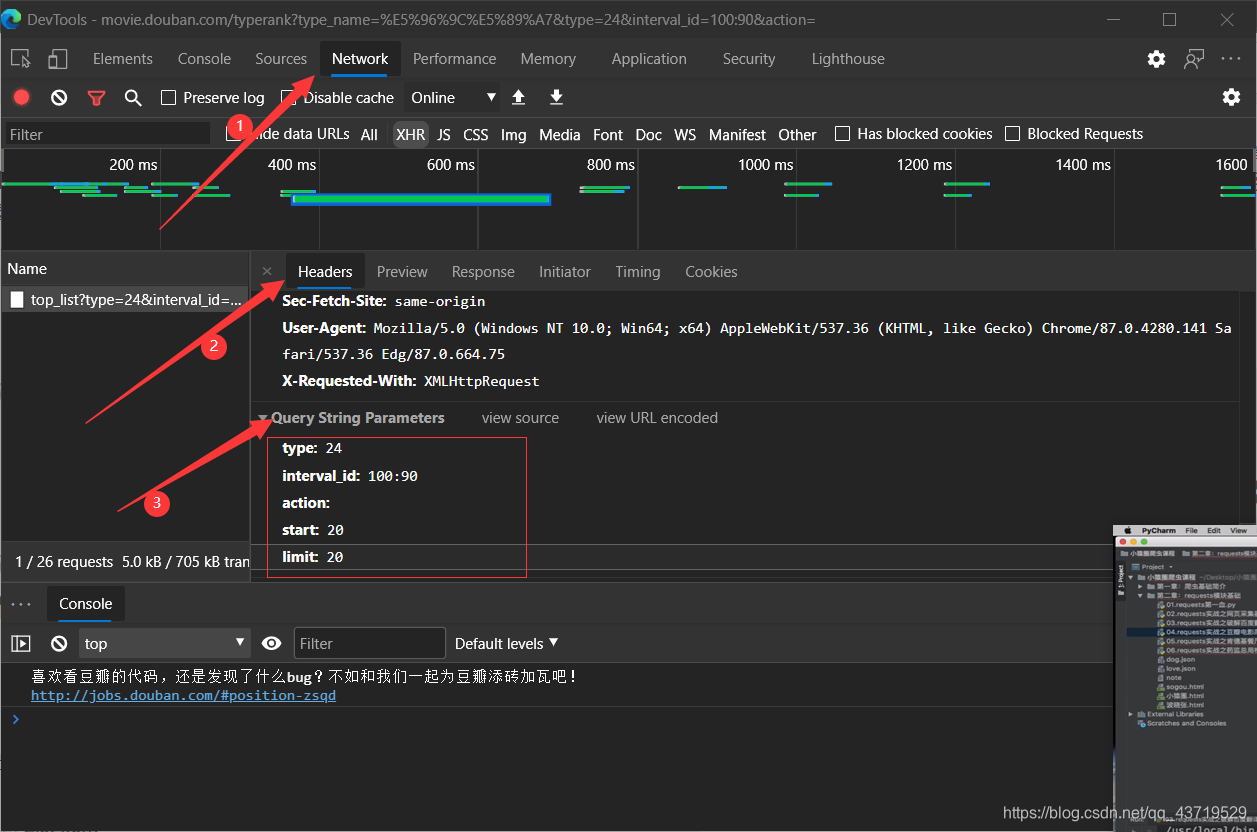Image resolution: width=1257 pixels, height=832 pixels.
Task: Activate the inspect element picker icon
Action: click(21, 59)
